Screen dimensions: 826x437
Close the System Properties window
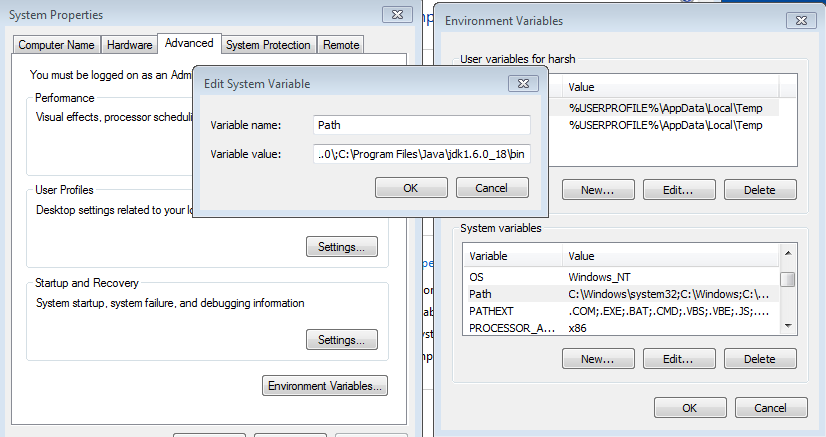397,15
